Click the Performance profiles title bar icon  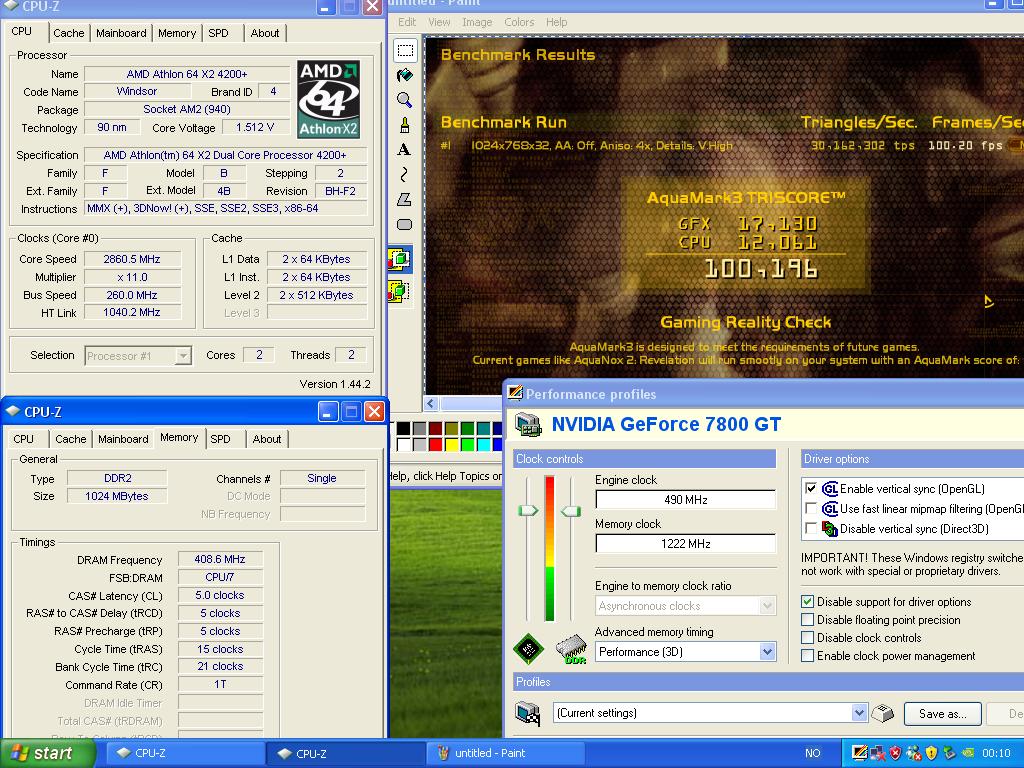515,392
